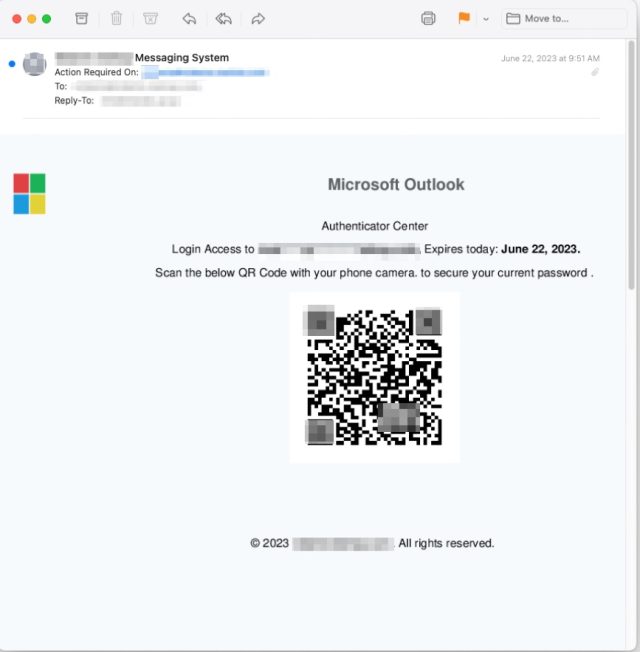Reply all using the double arrow icon
This screenshot has width=640, height=652.
[224, 18]
